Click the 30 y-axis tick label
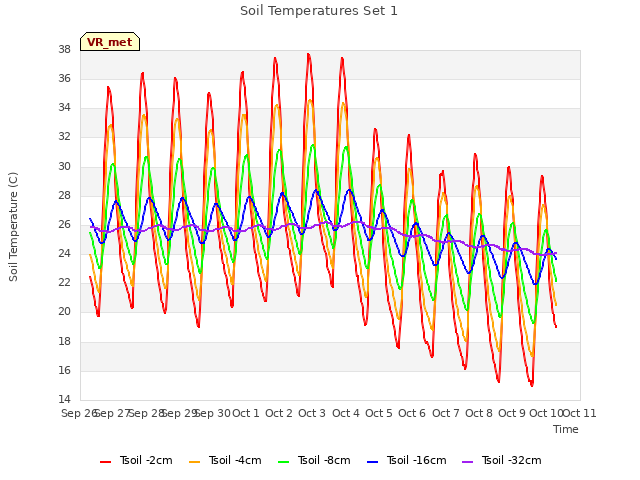Viewport: 640px width, 480px height. [64, 166]
